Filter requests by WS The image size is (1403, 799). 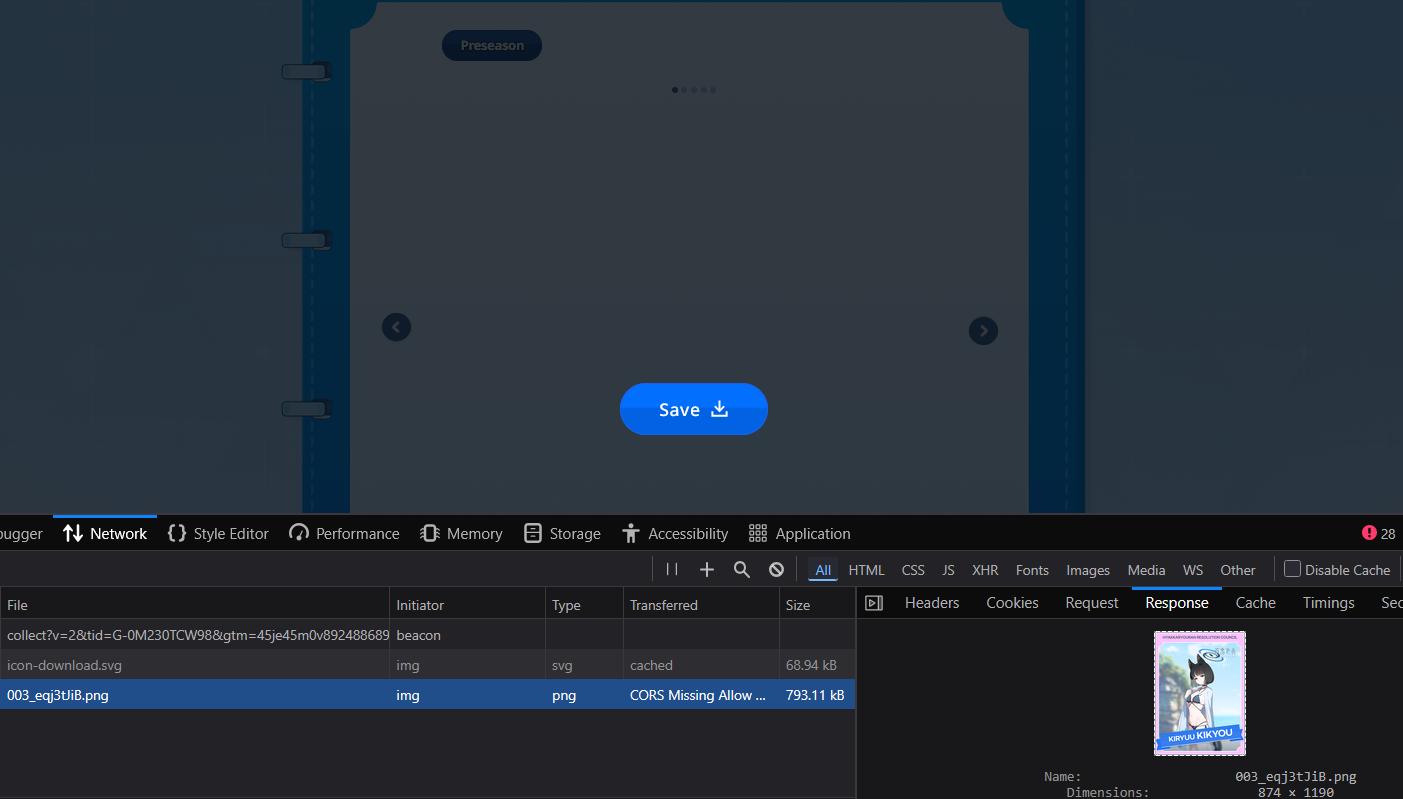(1193, 570)
